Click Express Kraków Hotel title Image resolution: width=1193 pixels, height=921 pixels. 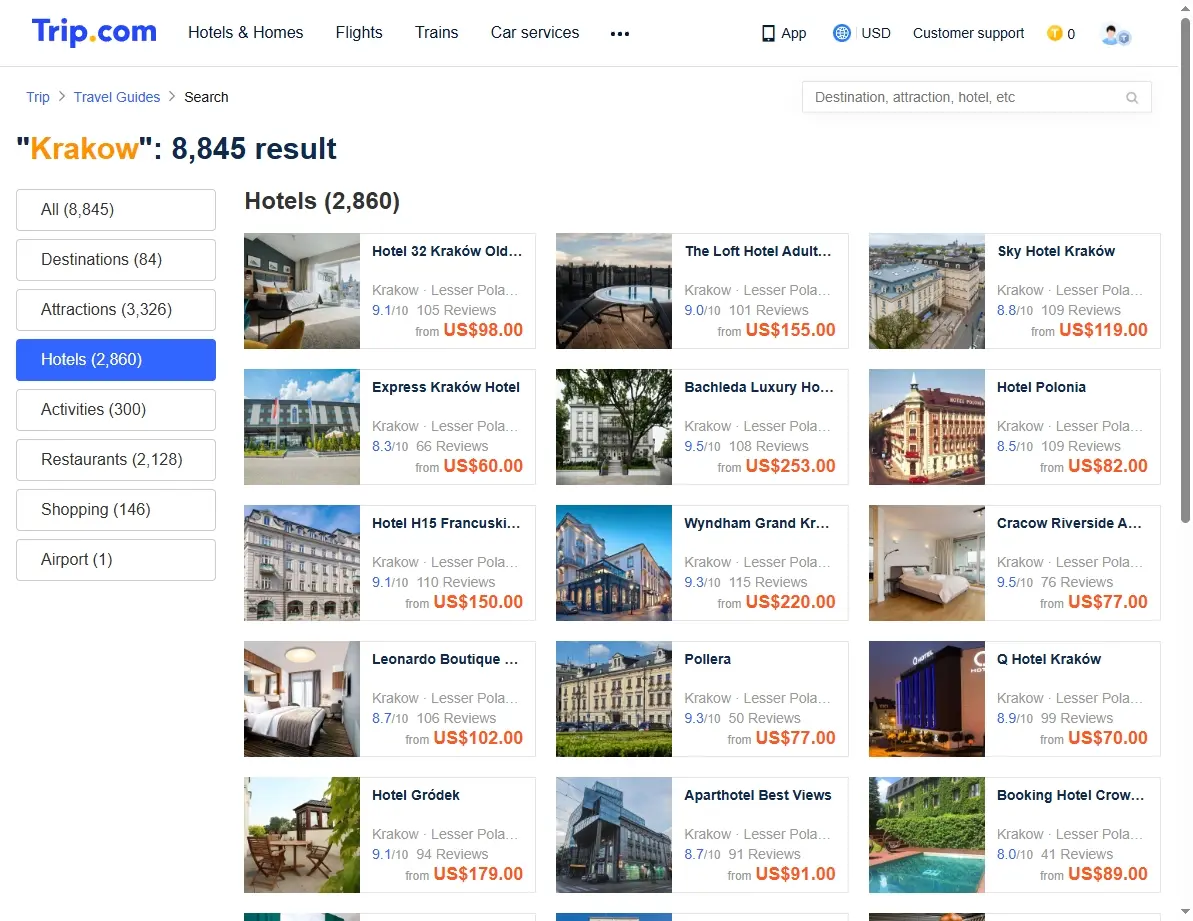(x=446, y=388)
